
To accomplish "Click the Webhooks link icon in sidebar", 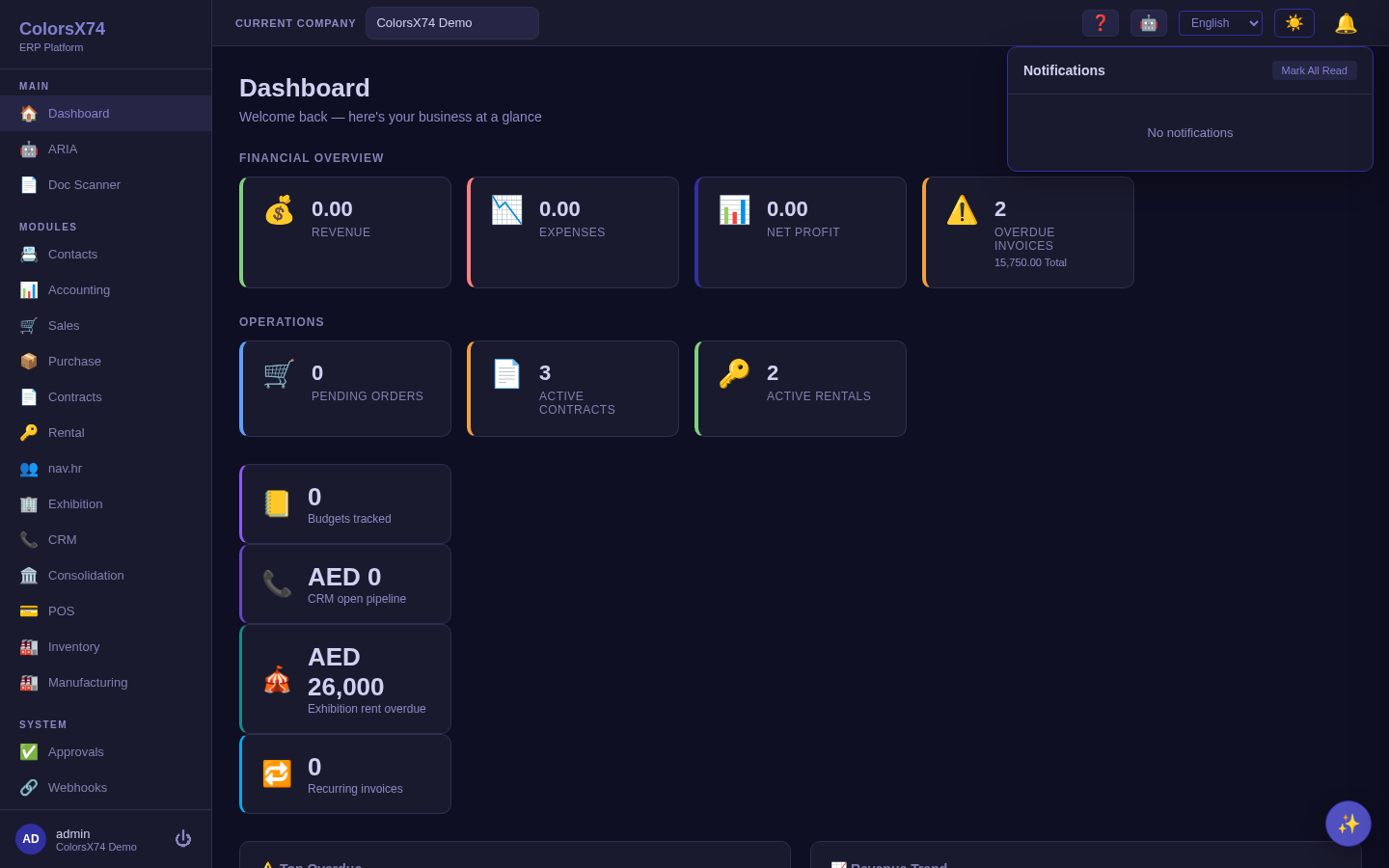I will 29,787.
